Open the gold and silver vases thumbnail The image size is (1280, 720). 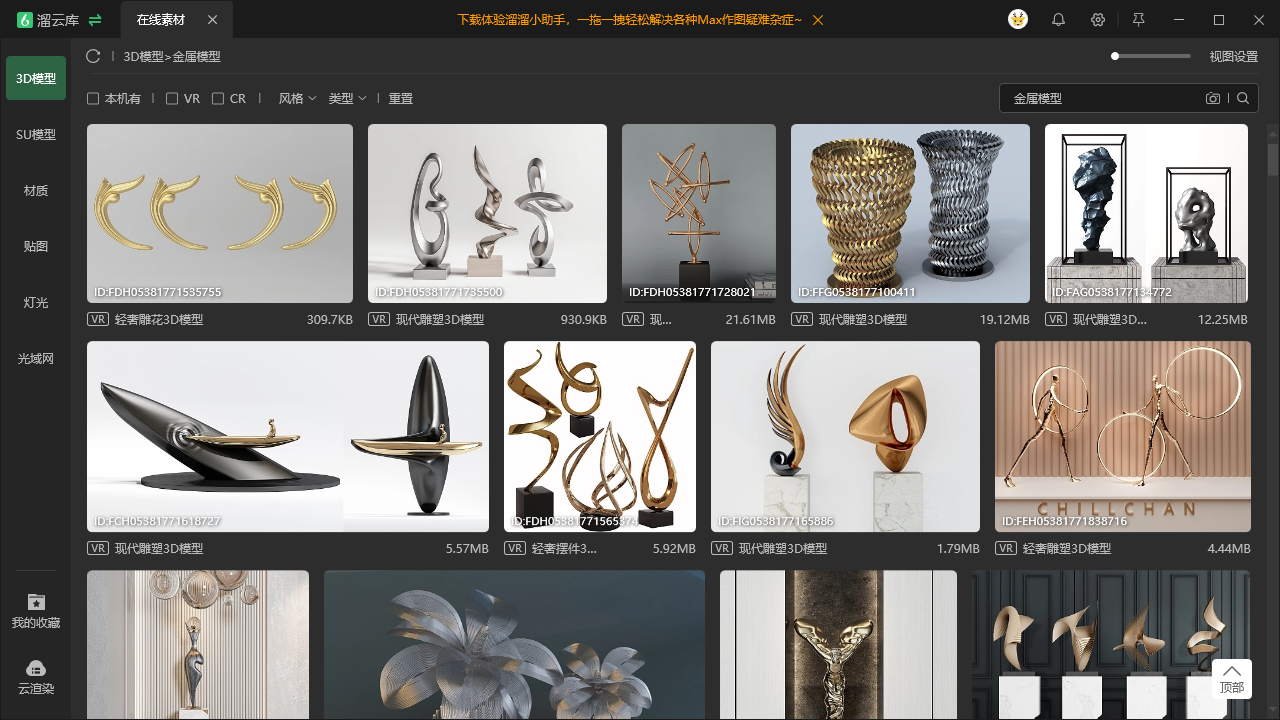[910, 213]
